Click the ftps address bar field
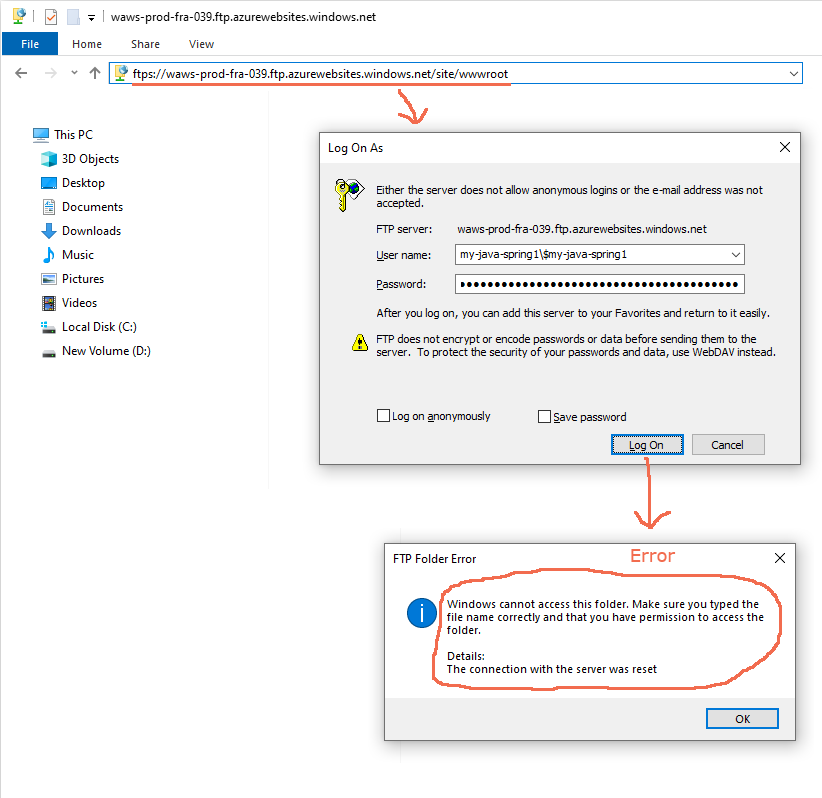The height and width of the screenshot is (798, 822). (x=456, y=73)
